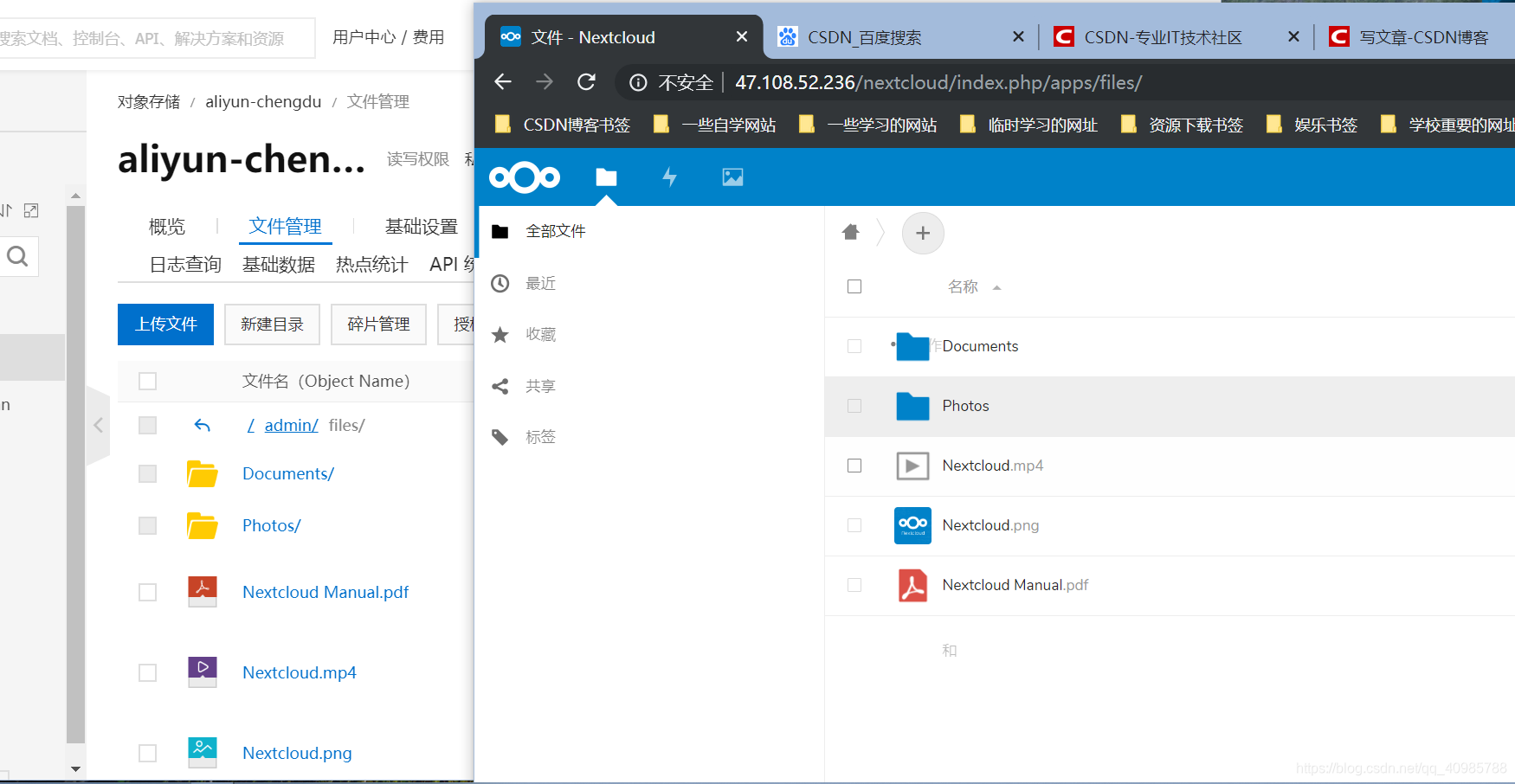Click the return arrow icon in Aliyun list
This screenshot has height=784, width=1515.
tap(202, 425)
